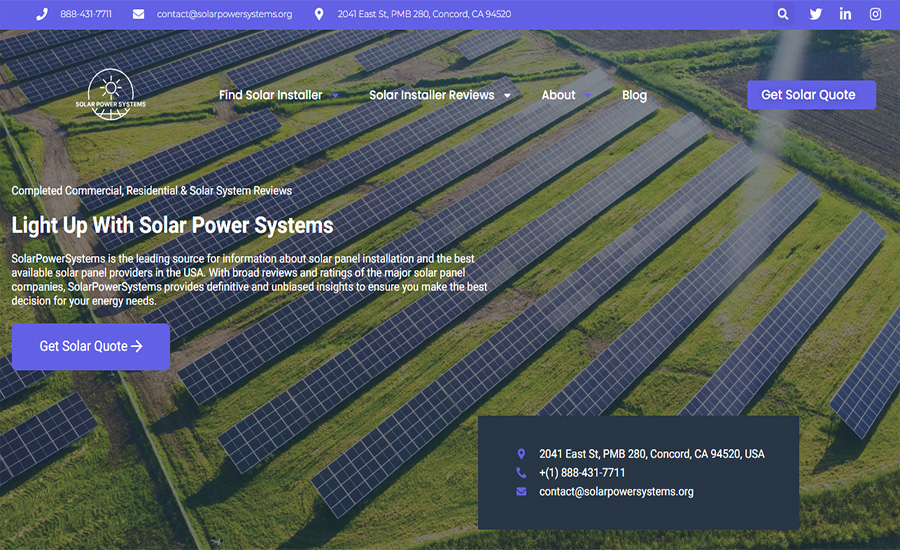
Task: Click the envelope icon in top bar
Action: pyautogui.click(x=138, y=14)
